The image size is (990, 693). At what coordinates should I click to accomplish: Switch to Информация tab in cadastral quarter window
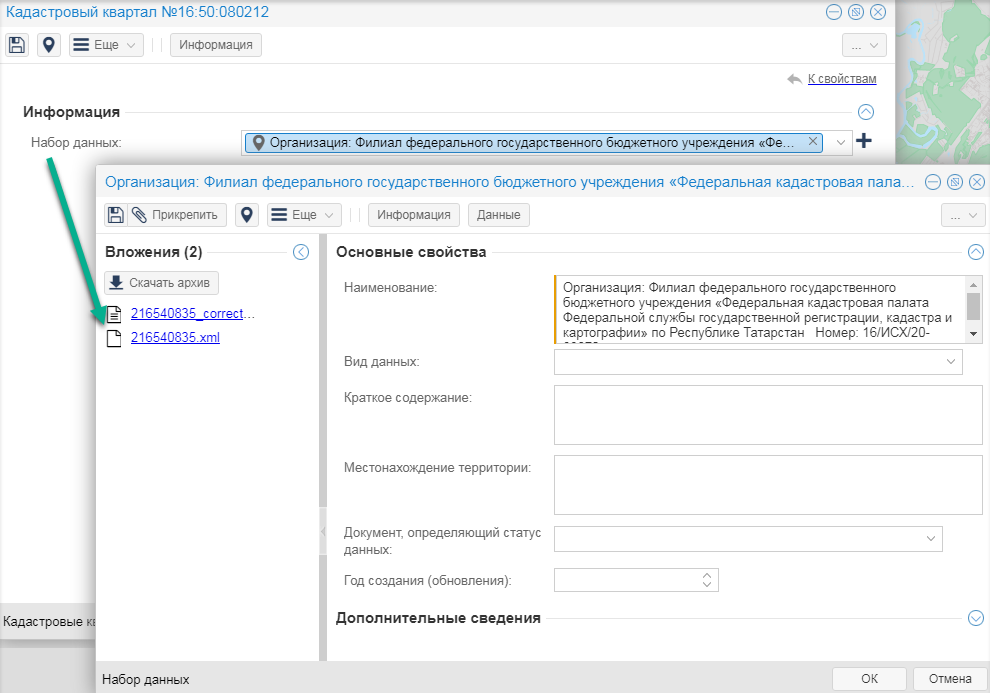click(x=216, y=45)
